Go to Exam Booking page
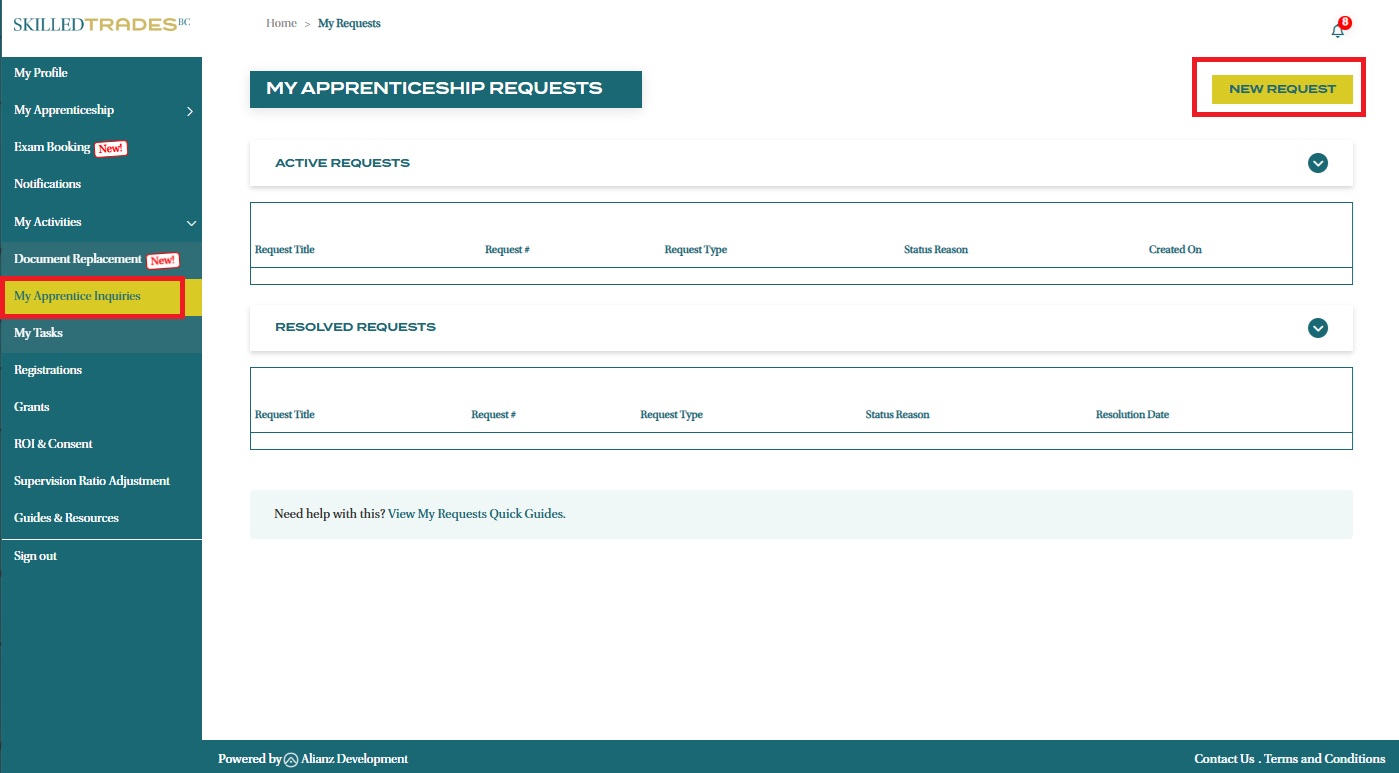 (52, 147)
